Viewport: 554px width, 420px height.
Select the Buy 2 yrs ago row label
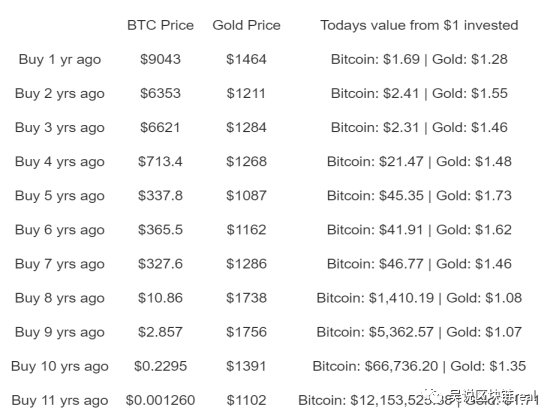(x=60, y=94)
